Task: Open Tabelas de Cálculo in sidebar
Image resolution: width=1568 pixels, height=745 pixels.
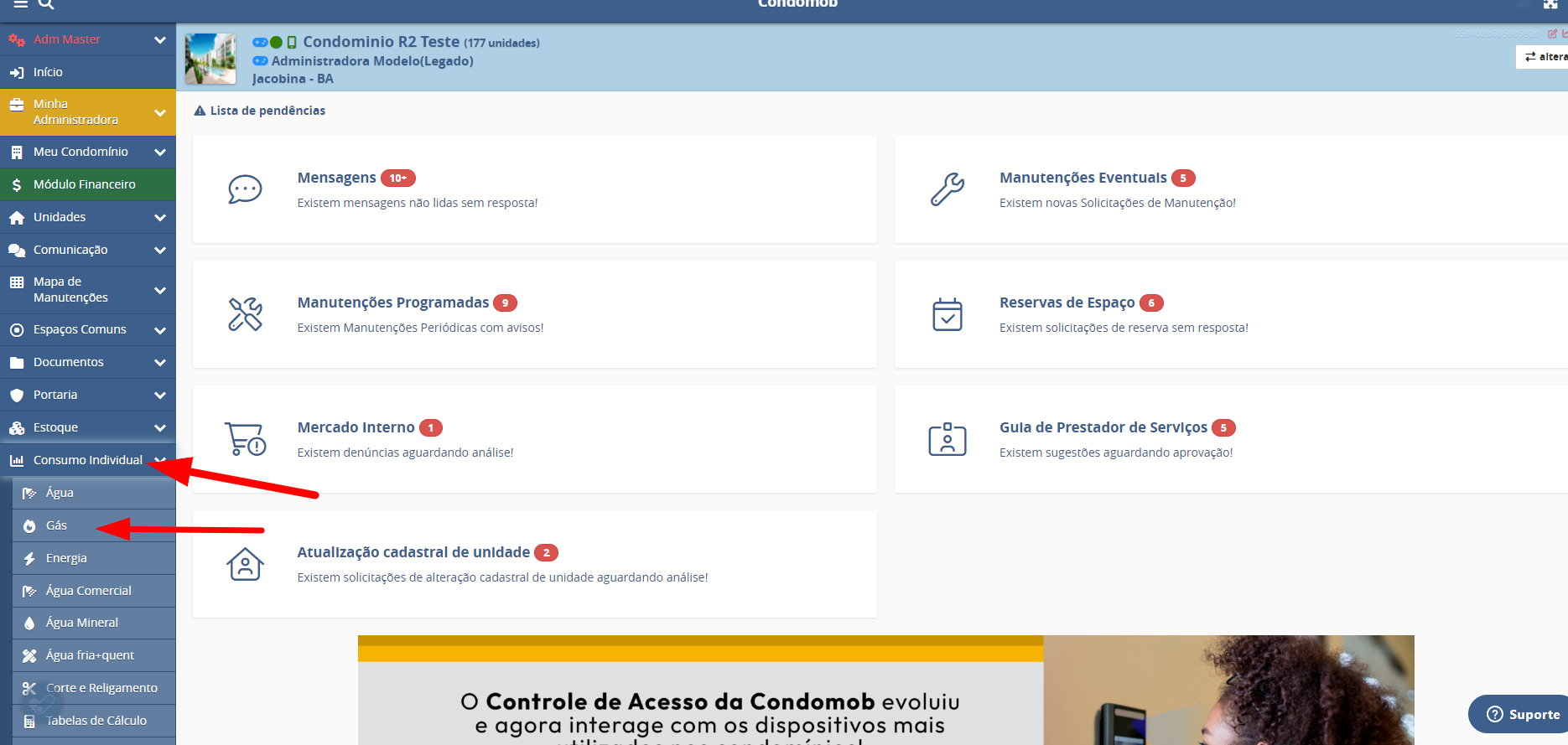Action: coord(96,721)
